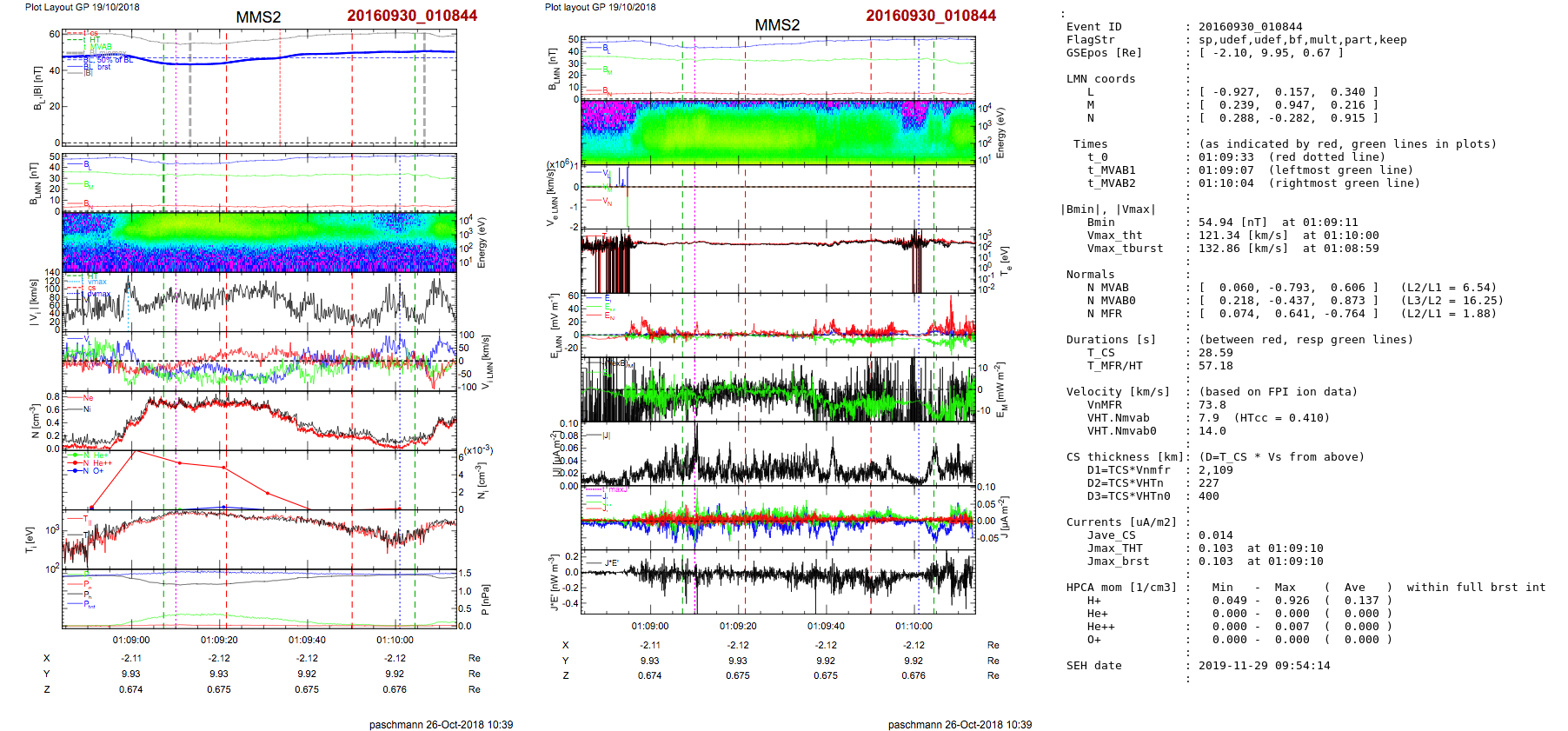Click the MMS2 title above the left plot

(x=258, y=17)
